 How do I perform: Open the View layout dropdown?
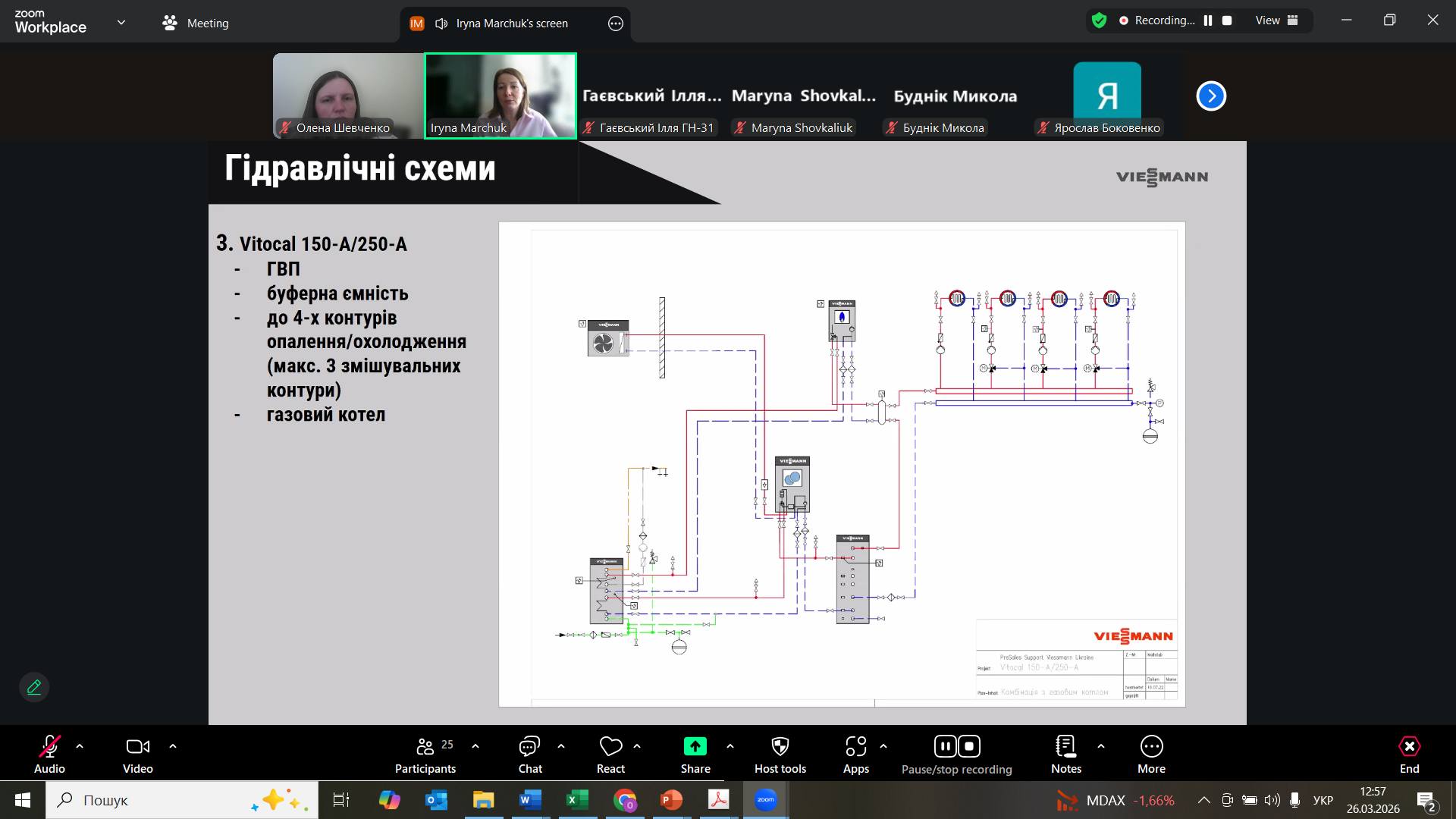click(x=1276, y=20)
